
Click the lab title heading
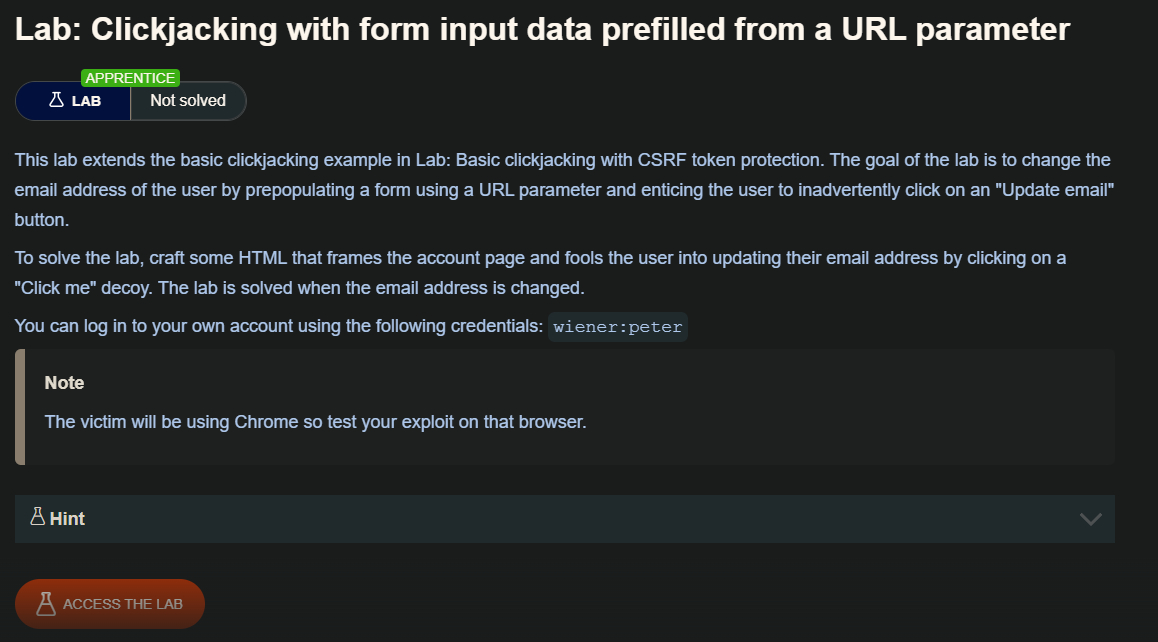(542, 29)
